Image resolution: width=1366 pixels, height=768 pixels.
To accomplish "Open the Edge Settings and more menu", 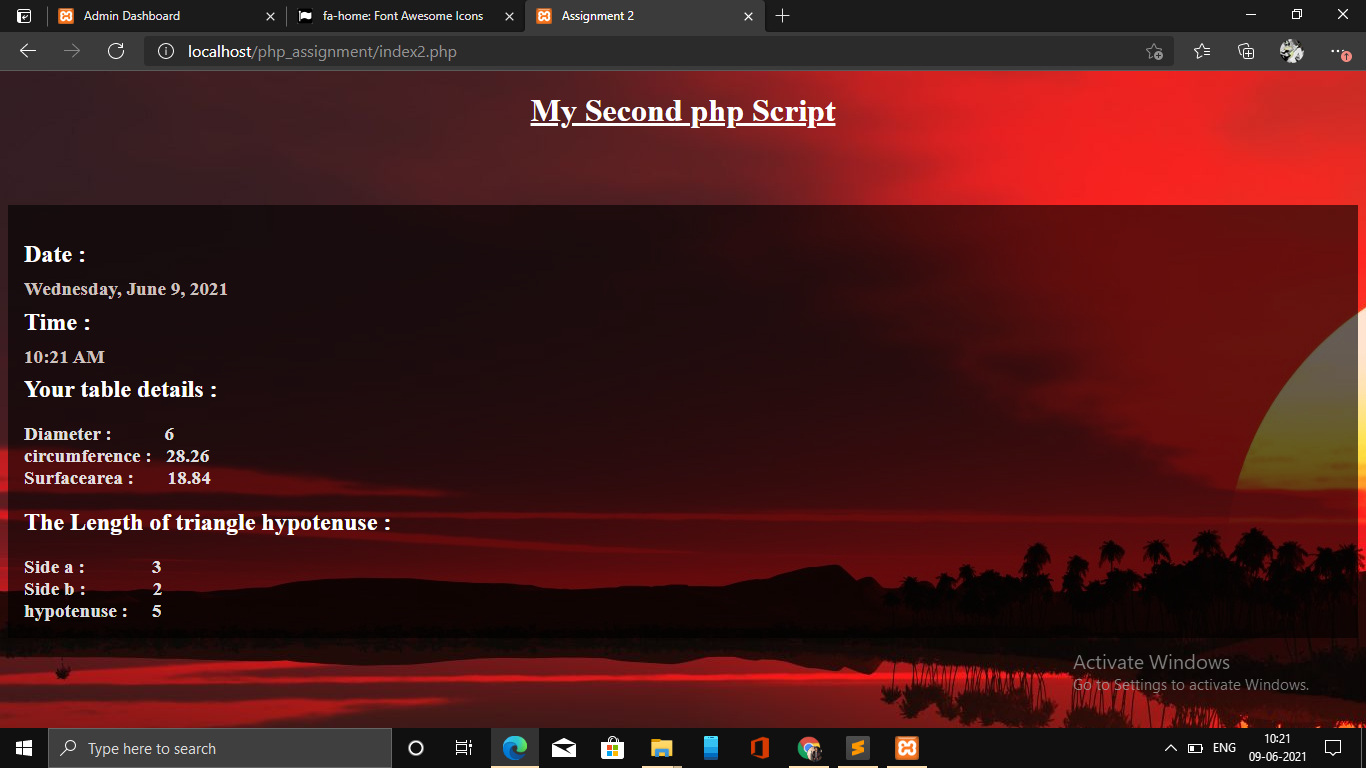I will click(x=1338, y=51).
